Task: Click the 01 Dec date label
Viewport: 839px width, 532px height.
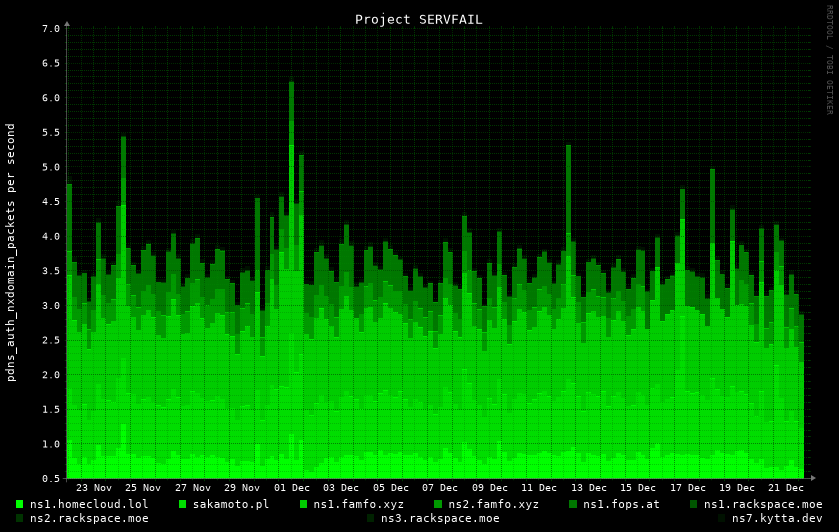Action: tap(292, 488)
